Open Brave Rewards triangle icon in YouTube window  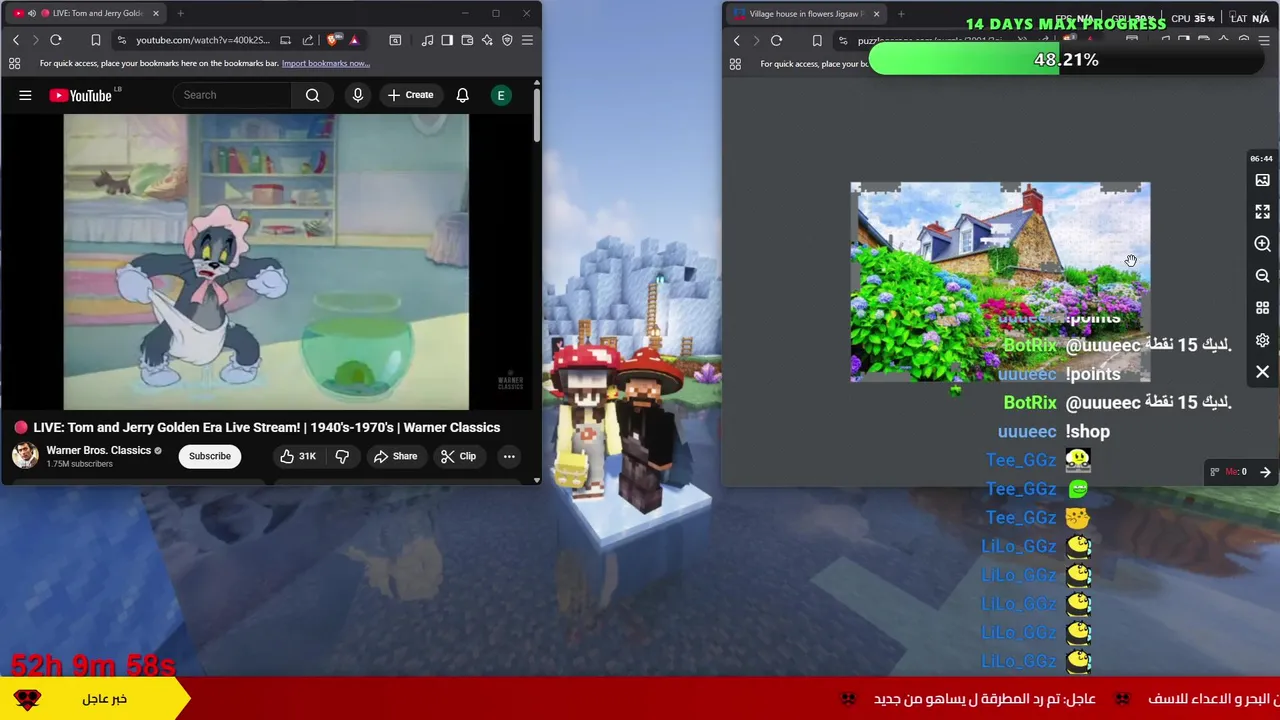point(353,40)
